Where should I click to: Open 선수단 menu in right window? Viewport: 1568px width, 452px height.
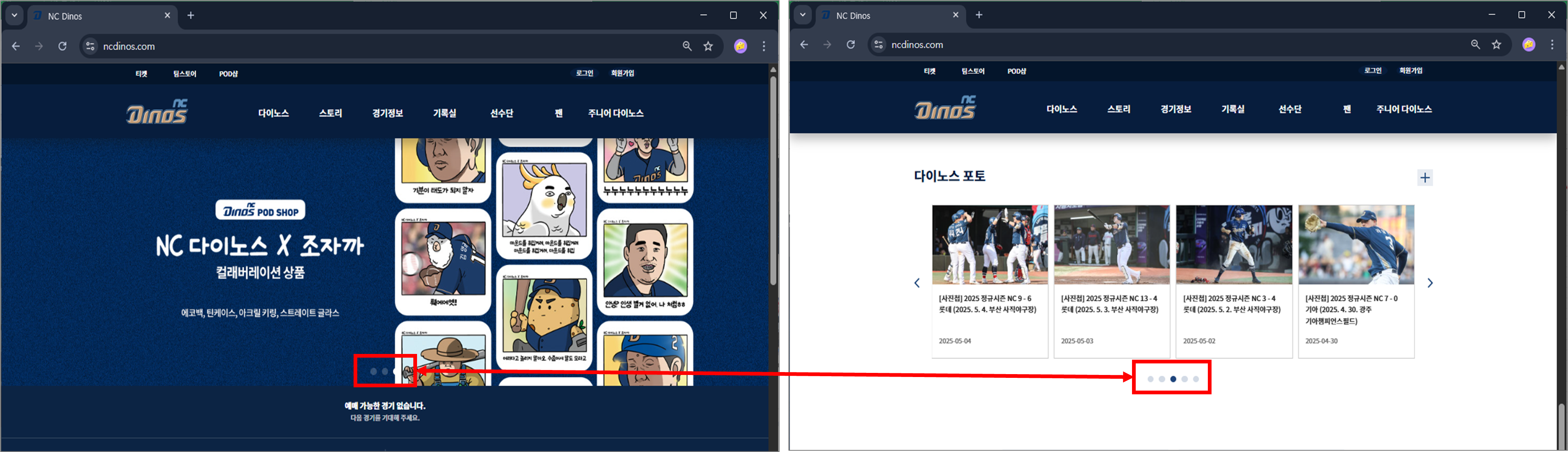(1290, 110)
